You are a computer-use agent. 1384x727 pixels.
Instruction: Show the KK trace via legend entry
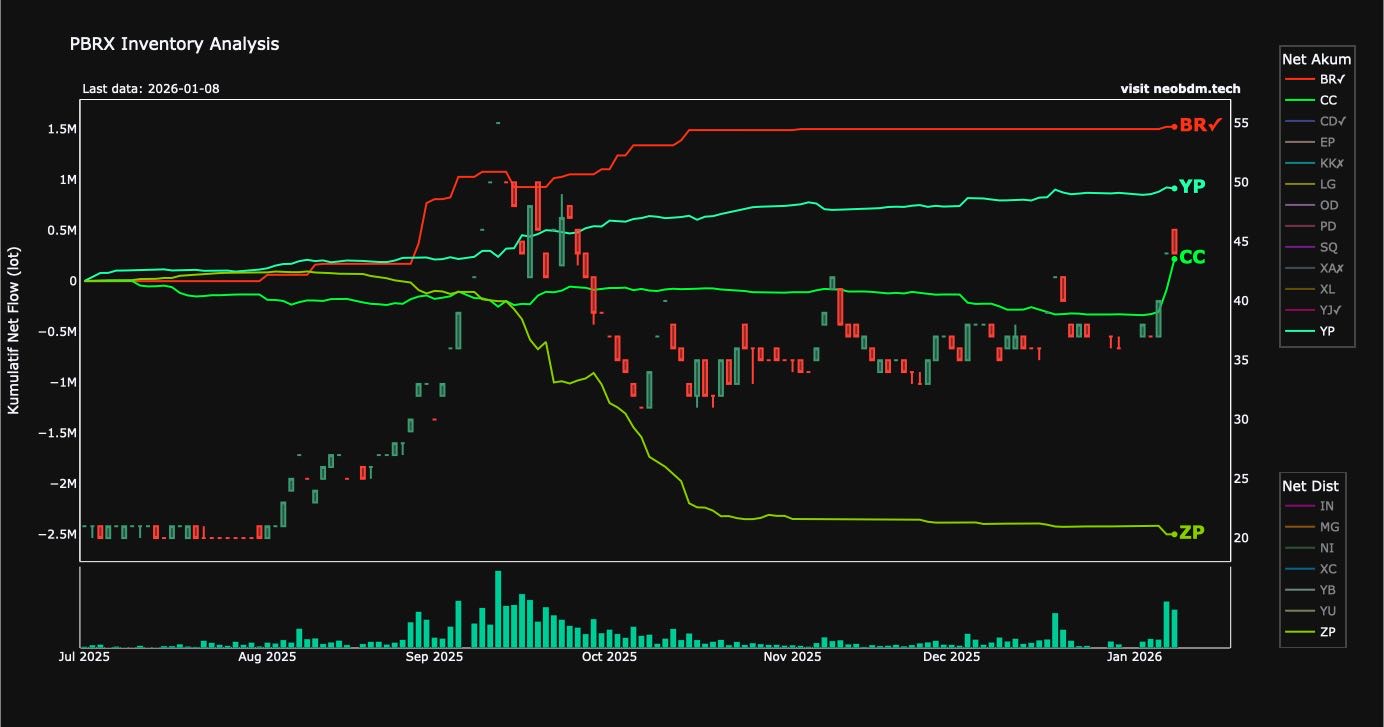click(x=1316, y=163)
